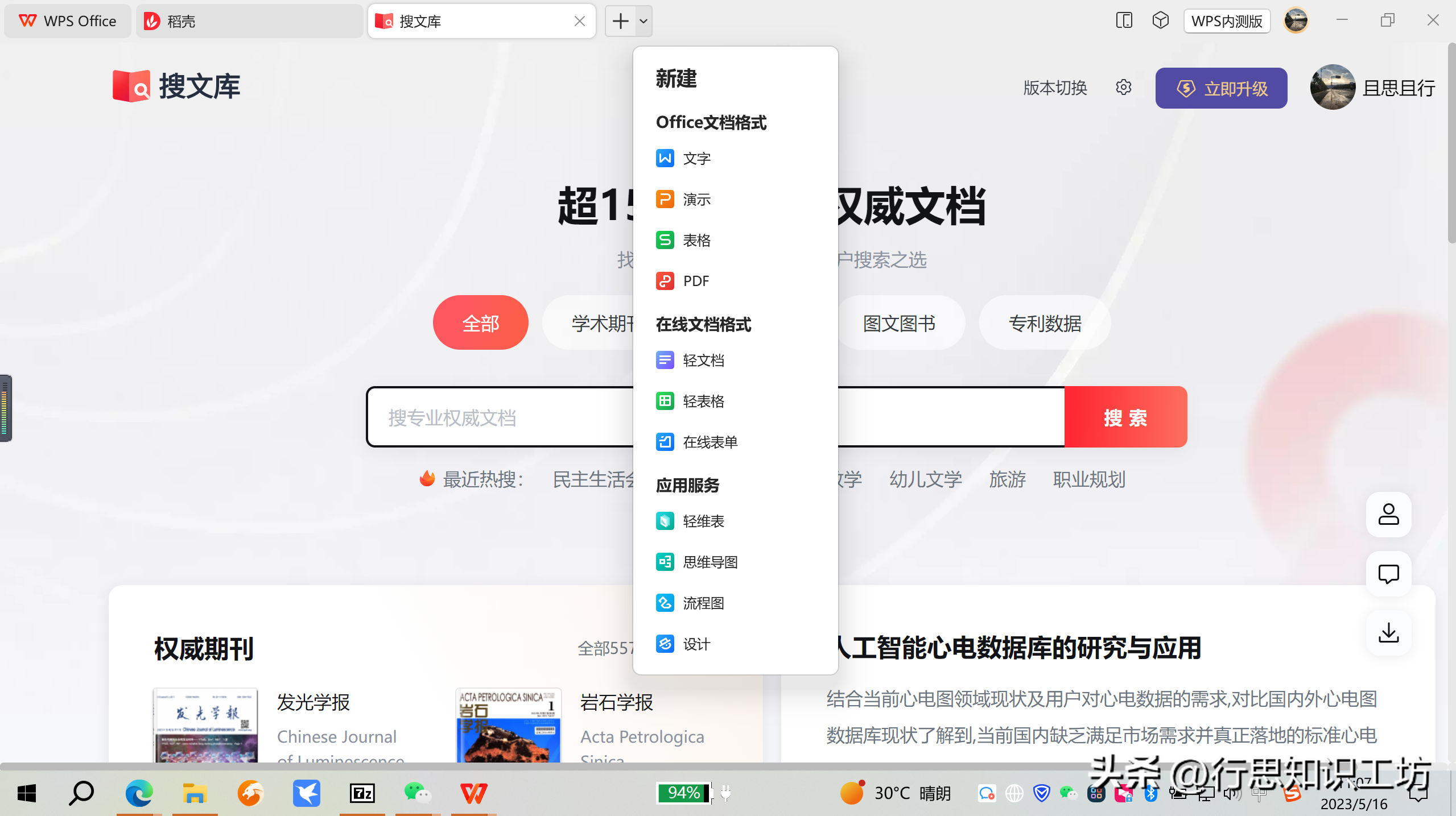Open WeChat from taskbar
This screenshot has height=816, width=1456.
(417, 793)
